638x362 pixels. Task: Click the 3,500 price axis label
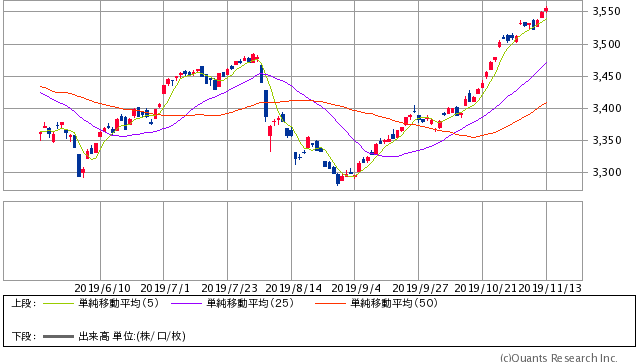607,44
